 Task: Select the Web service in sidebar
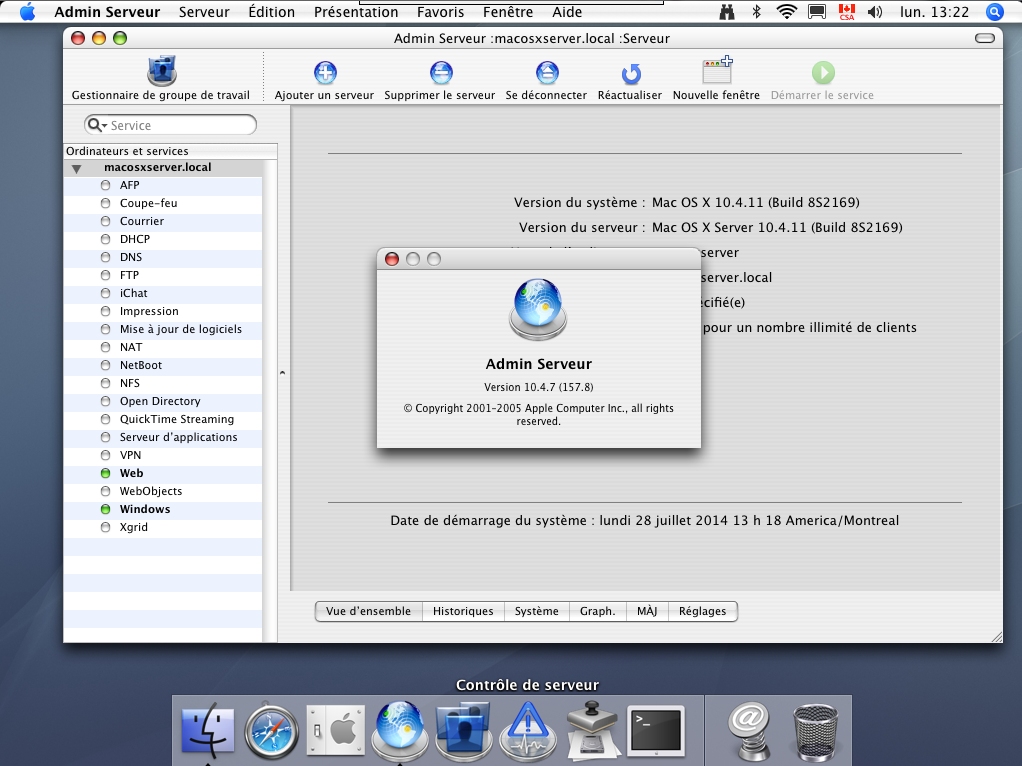click(131, 473)
